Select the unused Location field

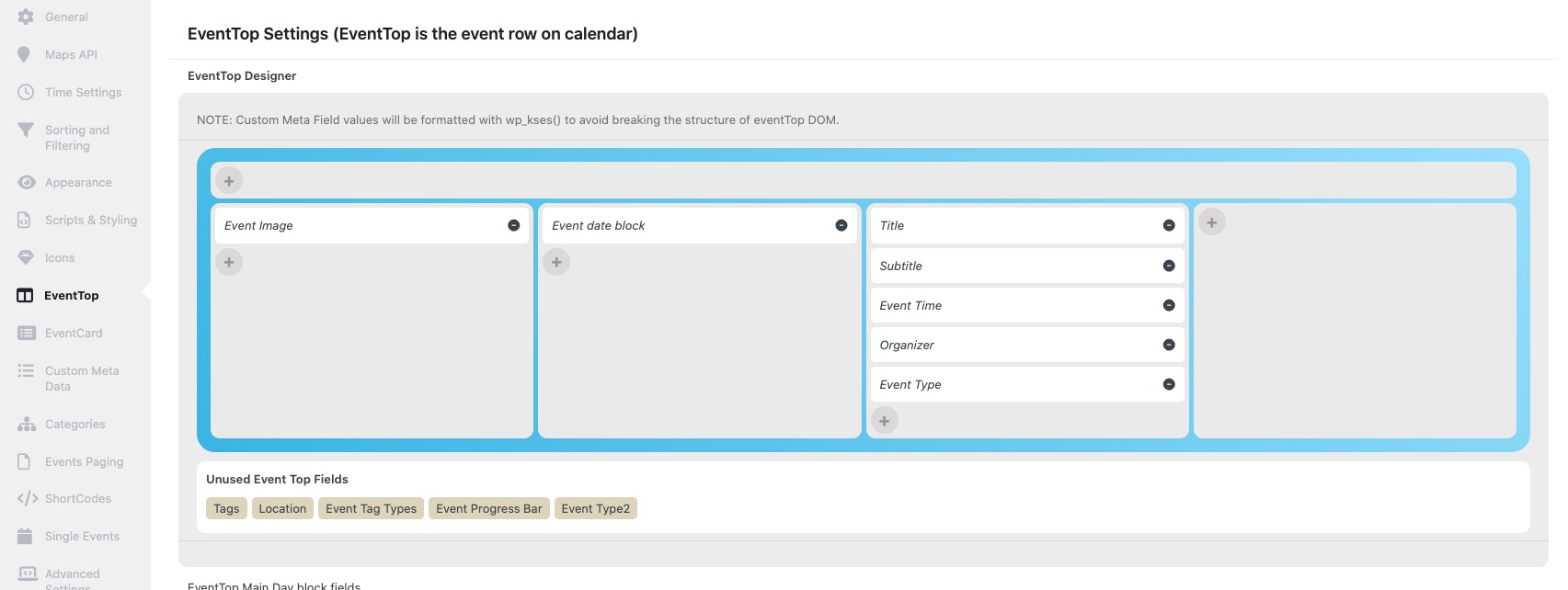click(x=282, y=508)
